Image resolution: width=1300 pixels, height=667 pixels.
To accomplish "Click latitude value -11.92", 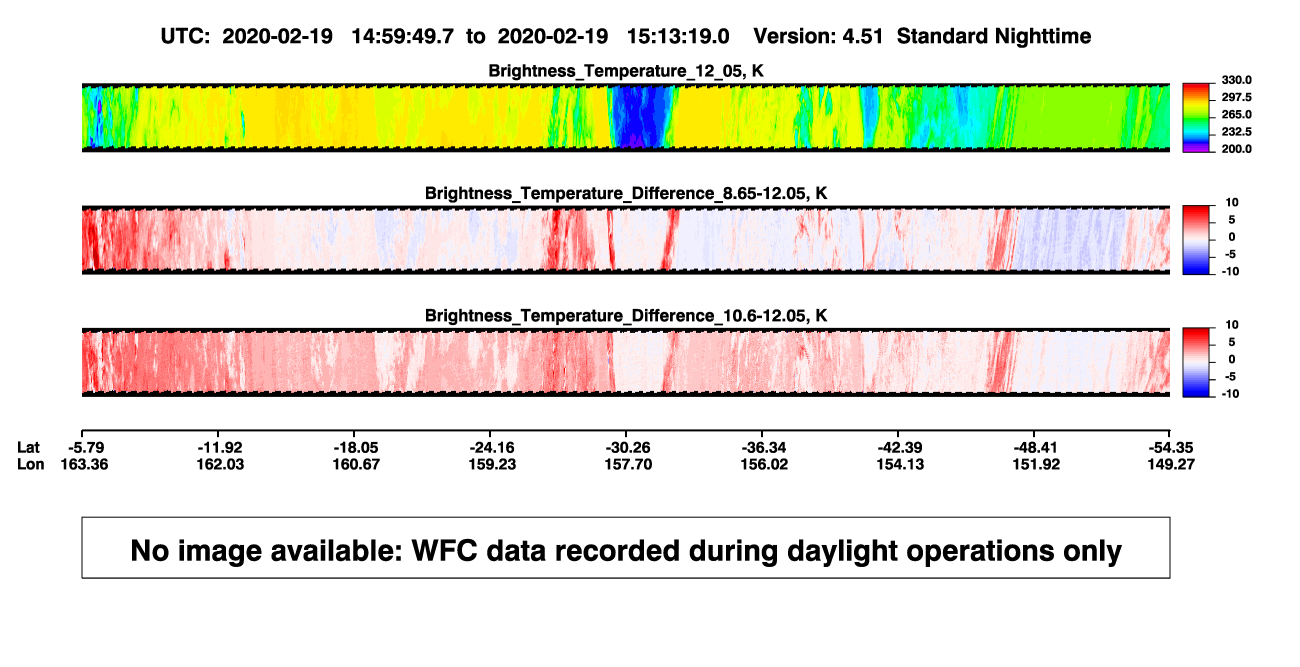I will (x=220, y=446).
